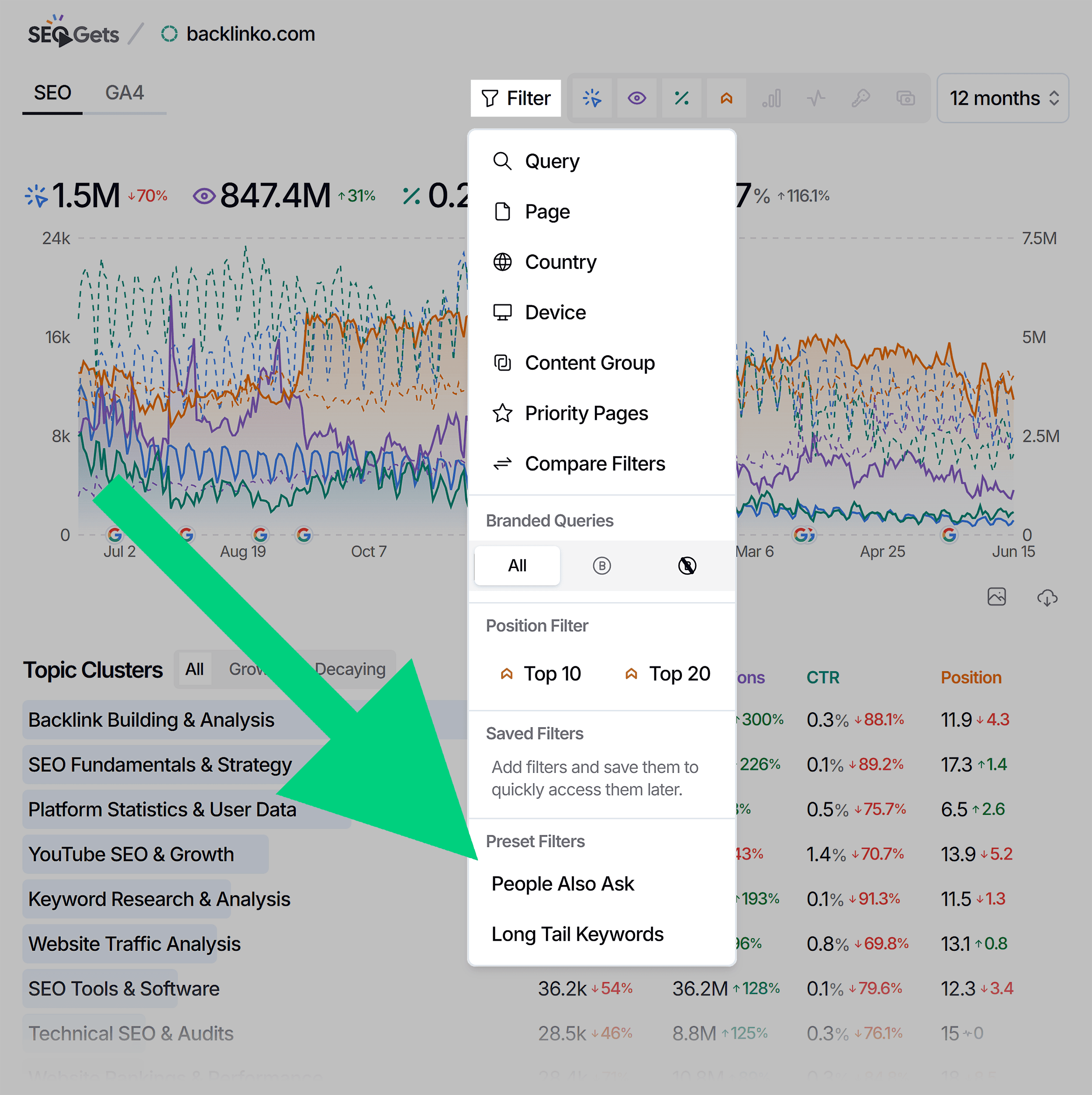
Task: Select the Decaying topic clusters tab
Action: pyautogui.click(x=350, y=670)
